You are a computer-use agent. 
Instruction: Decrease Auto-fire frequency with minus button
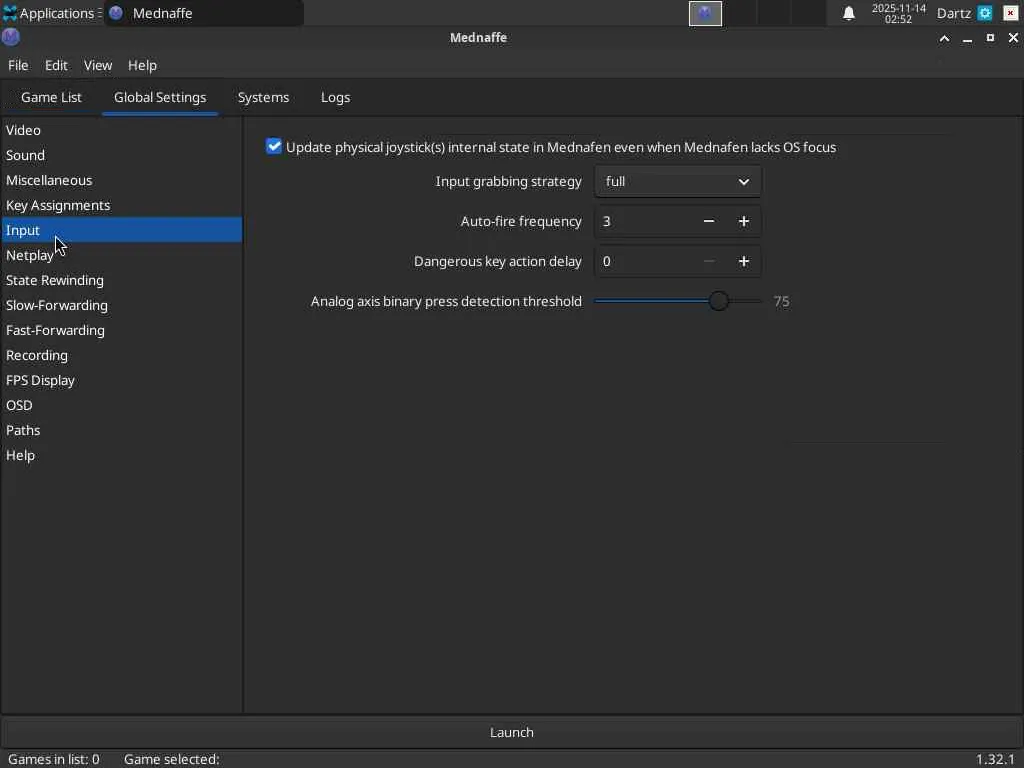pyautogui.click(x=709, y=221)
